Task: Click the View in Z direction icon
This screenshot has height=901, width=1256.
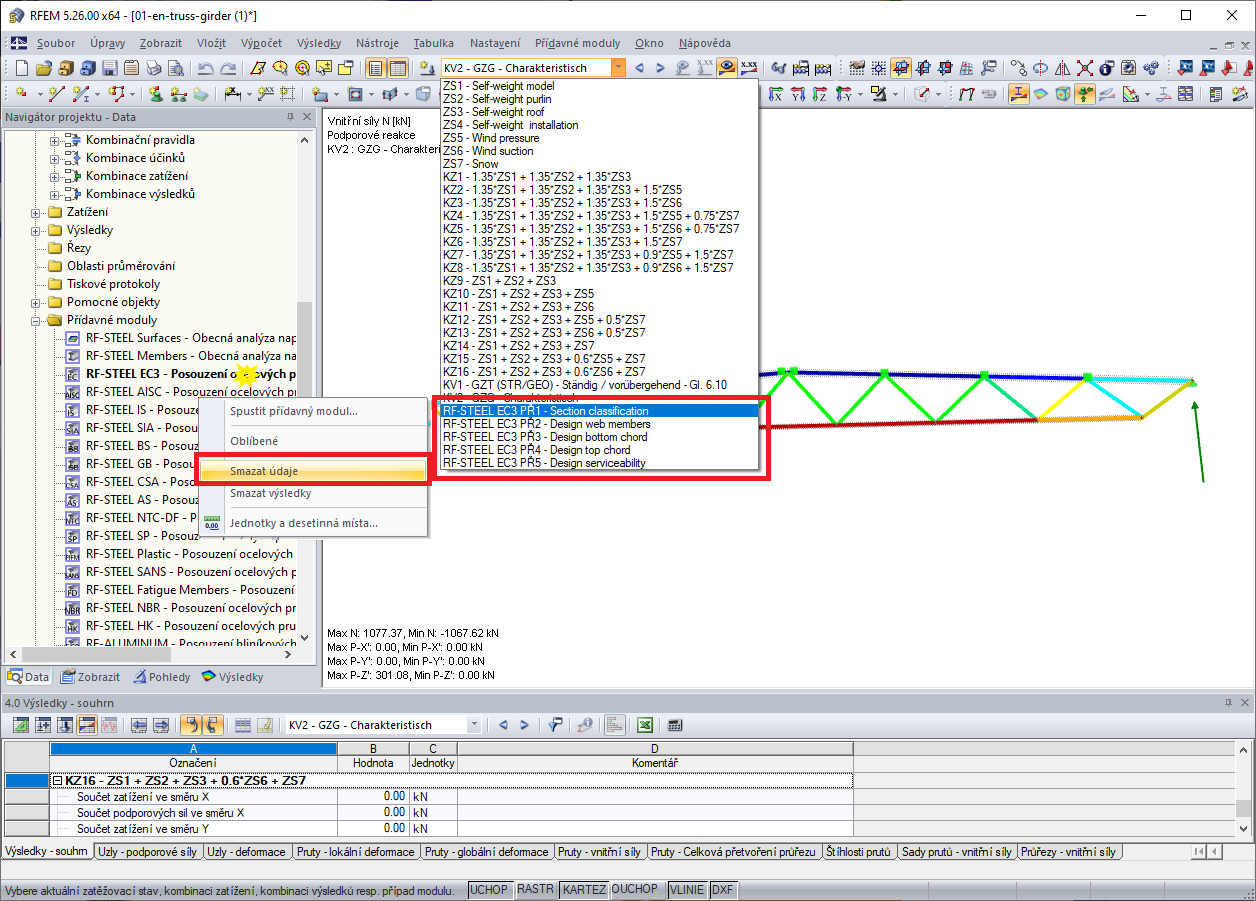Action: click(819, 94)
